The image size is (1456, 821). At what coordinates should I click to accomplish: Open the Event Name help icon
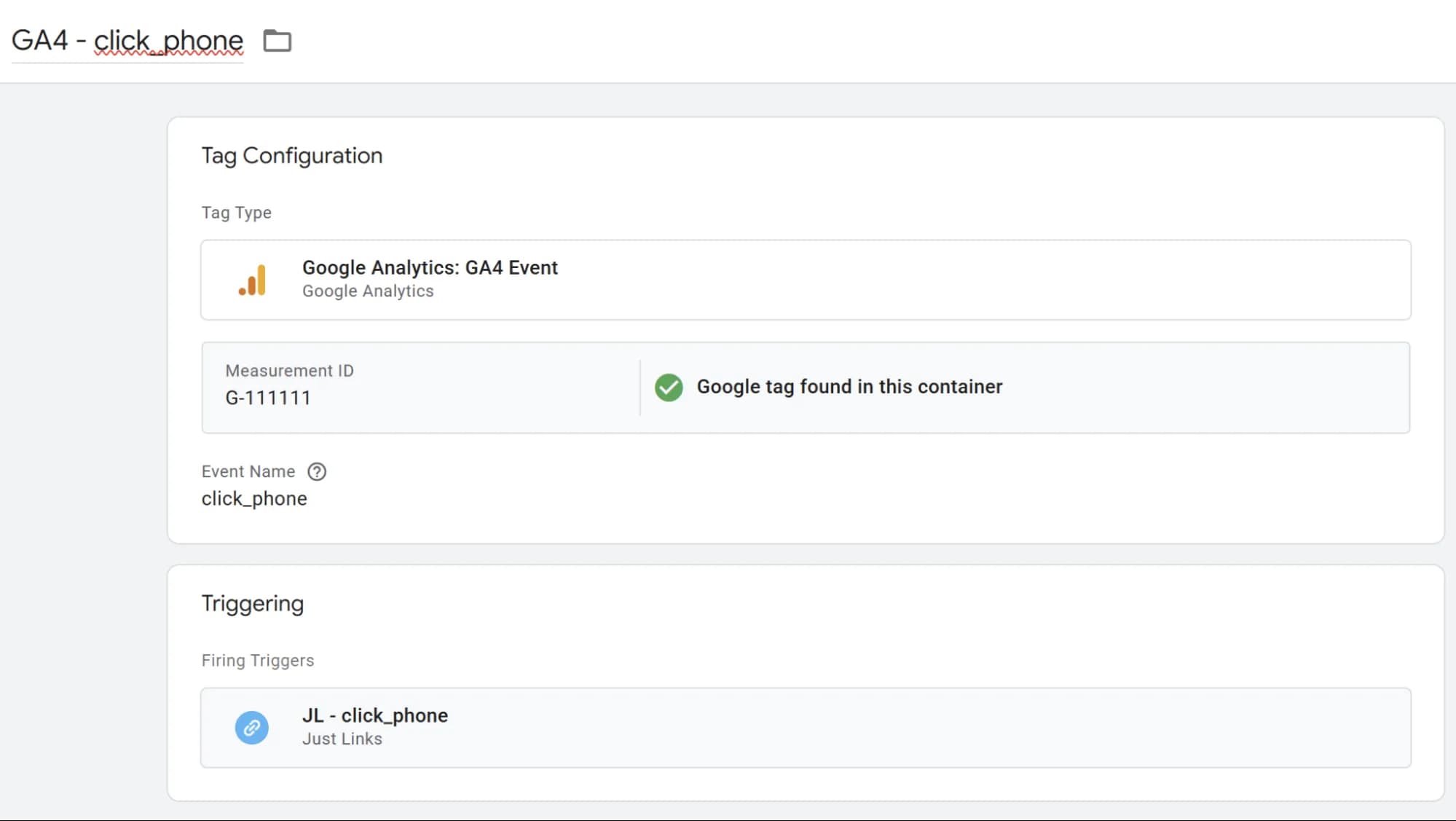tap(317, 472)
